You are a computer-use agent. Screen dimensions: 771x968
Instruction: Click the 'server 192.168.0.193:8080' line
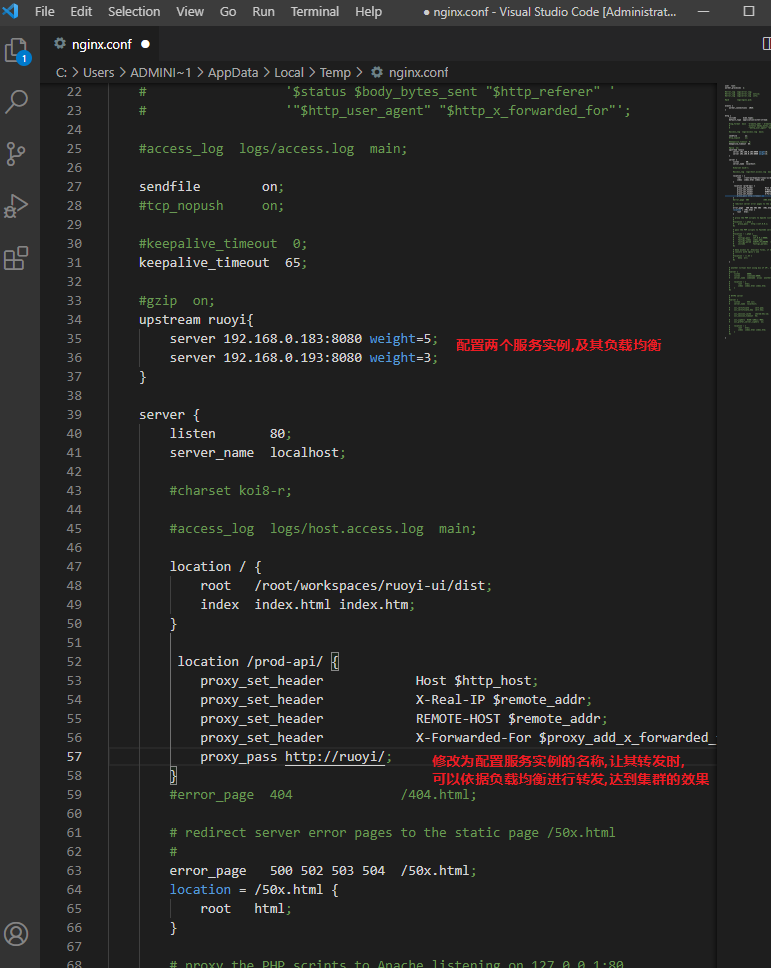(304, 357)
